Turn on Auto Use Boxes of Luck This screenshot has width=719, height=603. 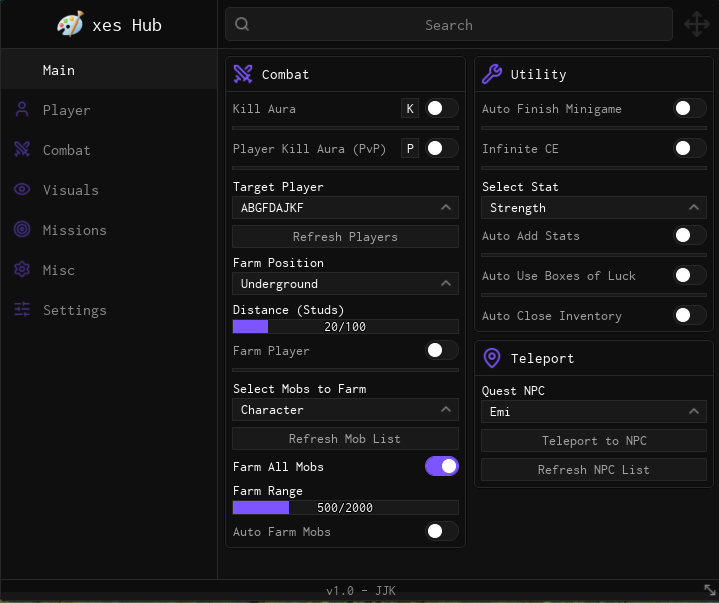690,276
